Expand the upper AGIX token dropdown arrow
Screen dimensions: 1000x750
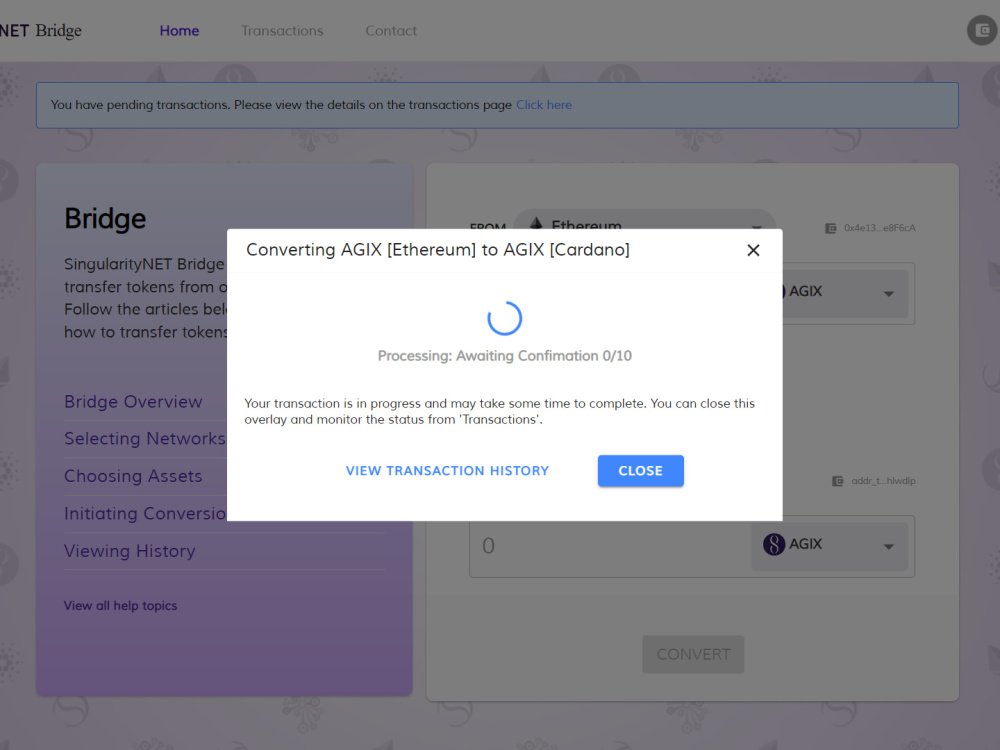[x=888, y=293]
